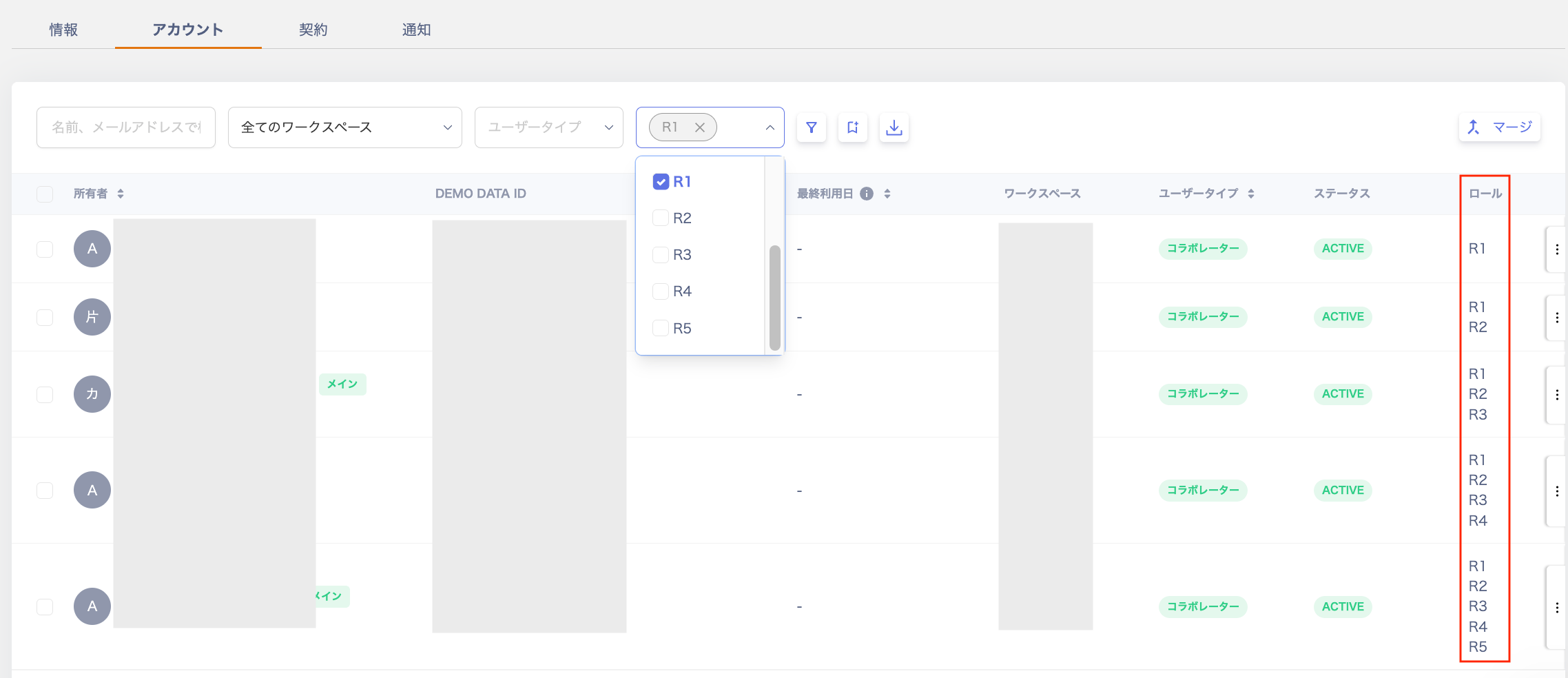Switch to the アカウント tab
The height and width of the screenshot is (678, 1568).
click(188, 30)
